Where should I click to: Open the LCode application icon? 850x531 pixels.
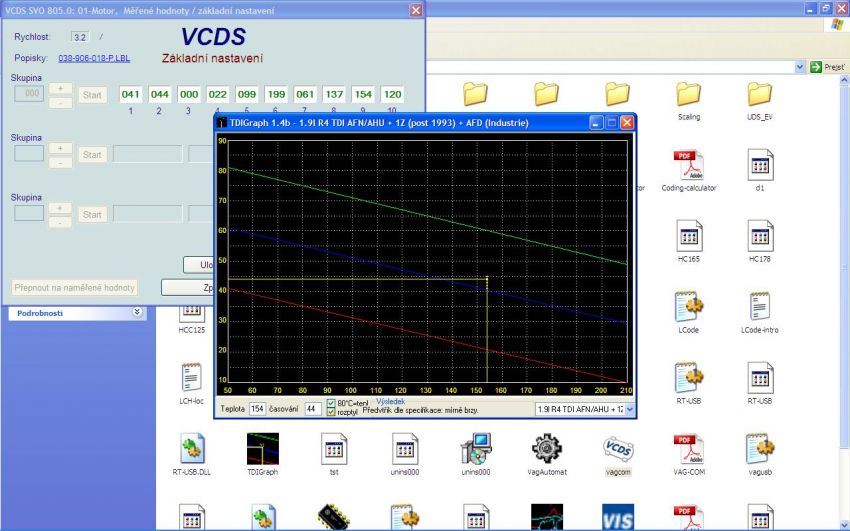point(688,307)
